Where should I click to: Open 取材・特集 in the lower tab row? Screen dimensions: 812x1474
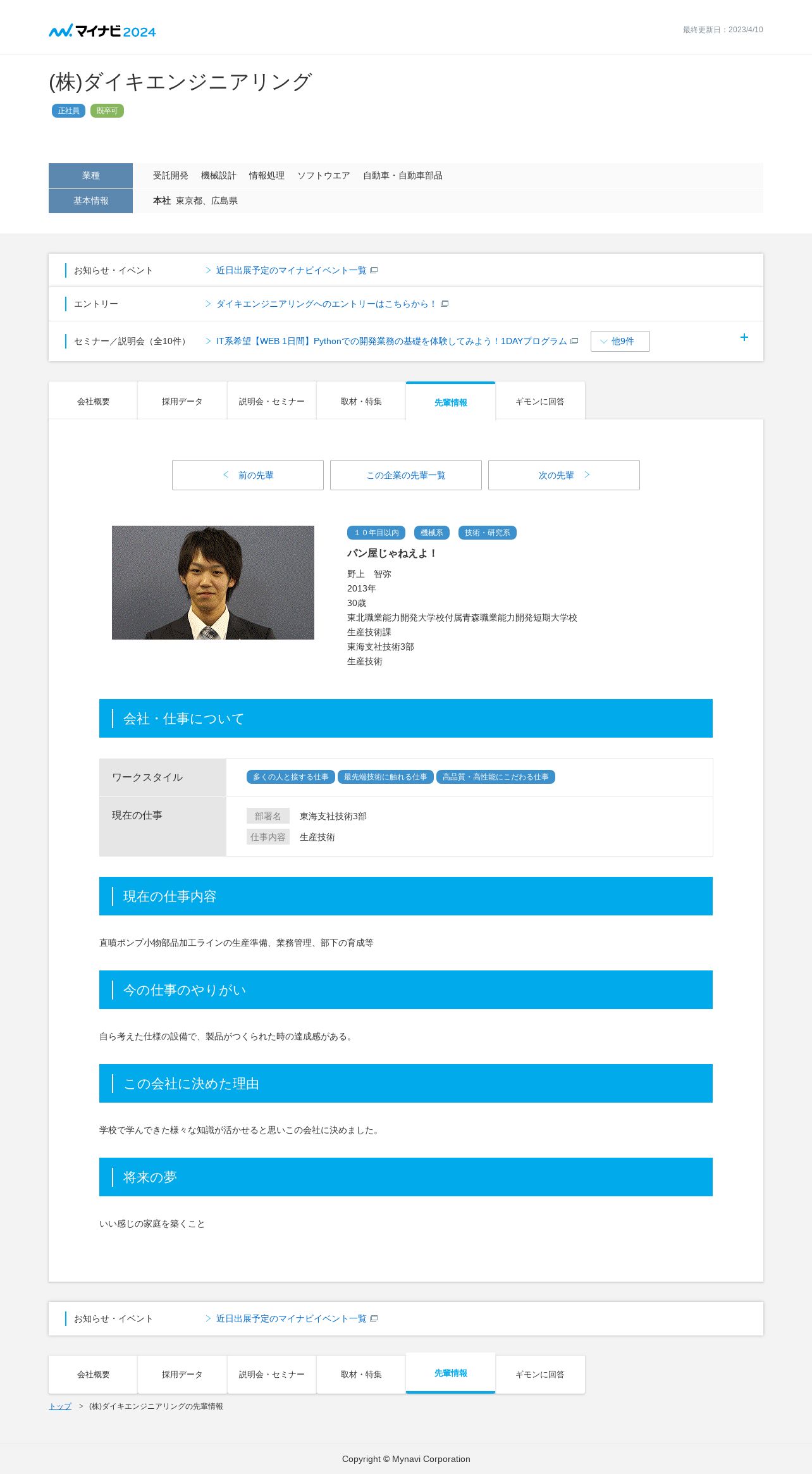coord(361,1374)
